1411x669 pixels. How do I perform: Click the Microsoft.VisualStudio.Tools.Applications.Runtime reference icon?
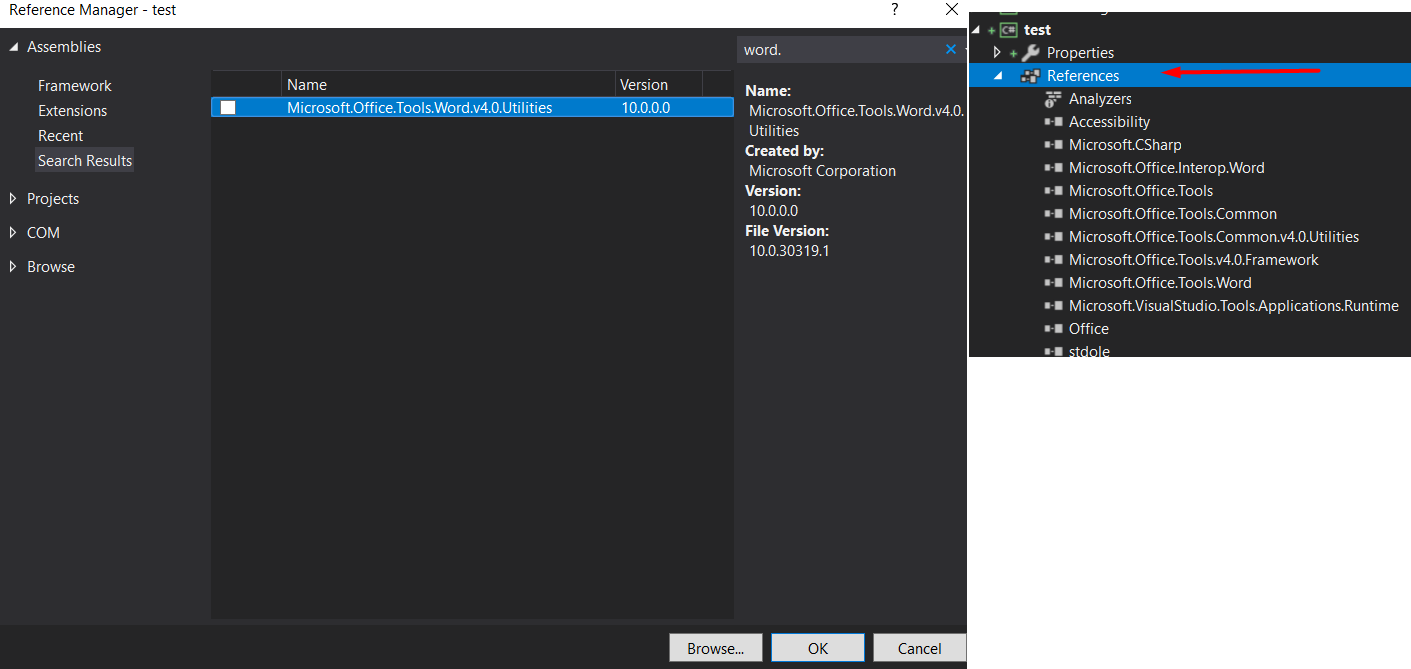point(1053,306)
